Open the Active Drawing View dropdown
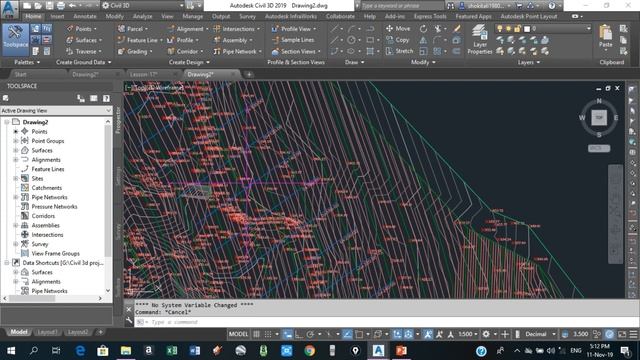Viewport: 640px width, 360px height. (56, 111)
